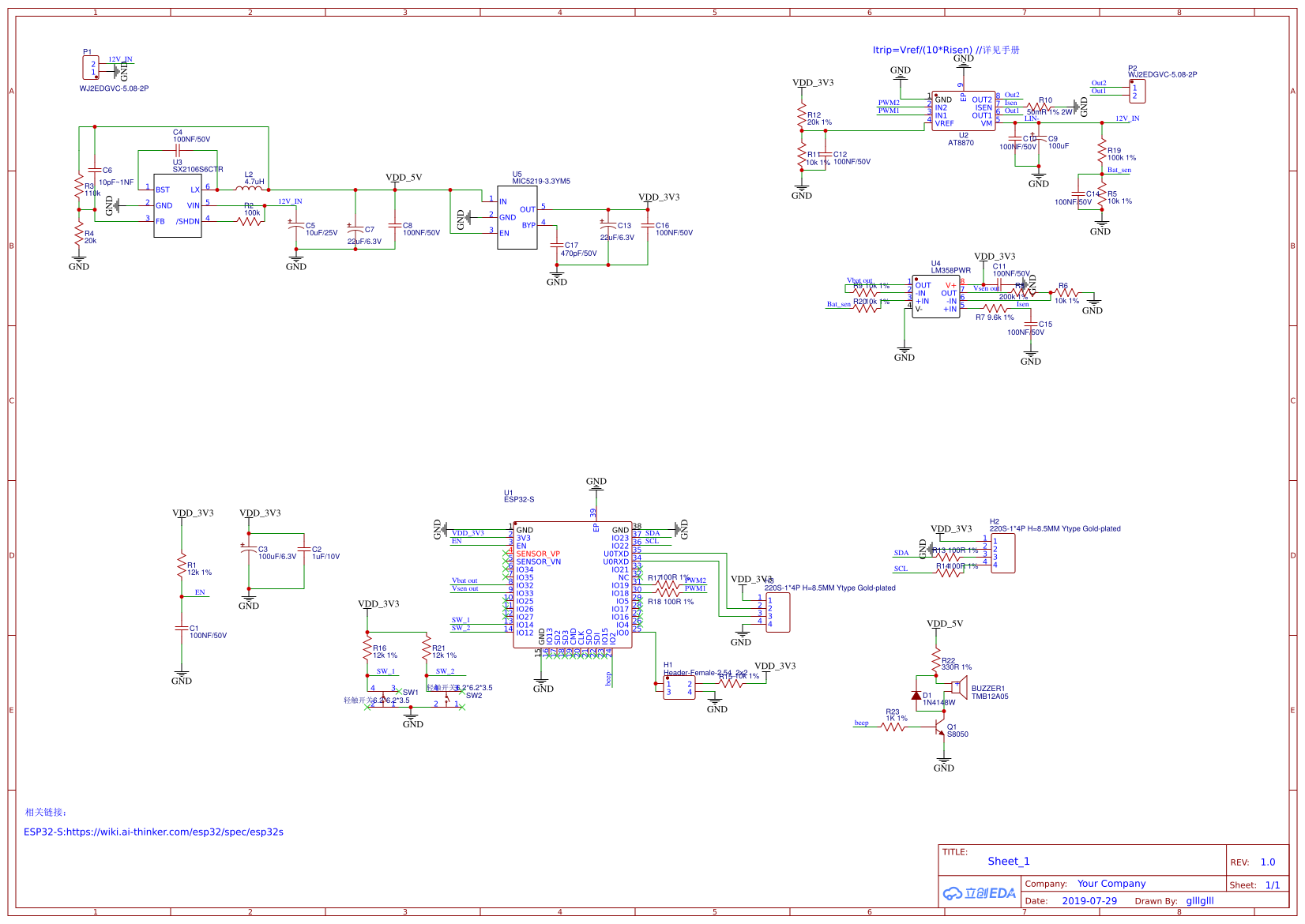Select the 'beep' net label near R23
Screen dimensions: 1305x924
[861, 723]
